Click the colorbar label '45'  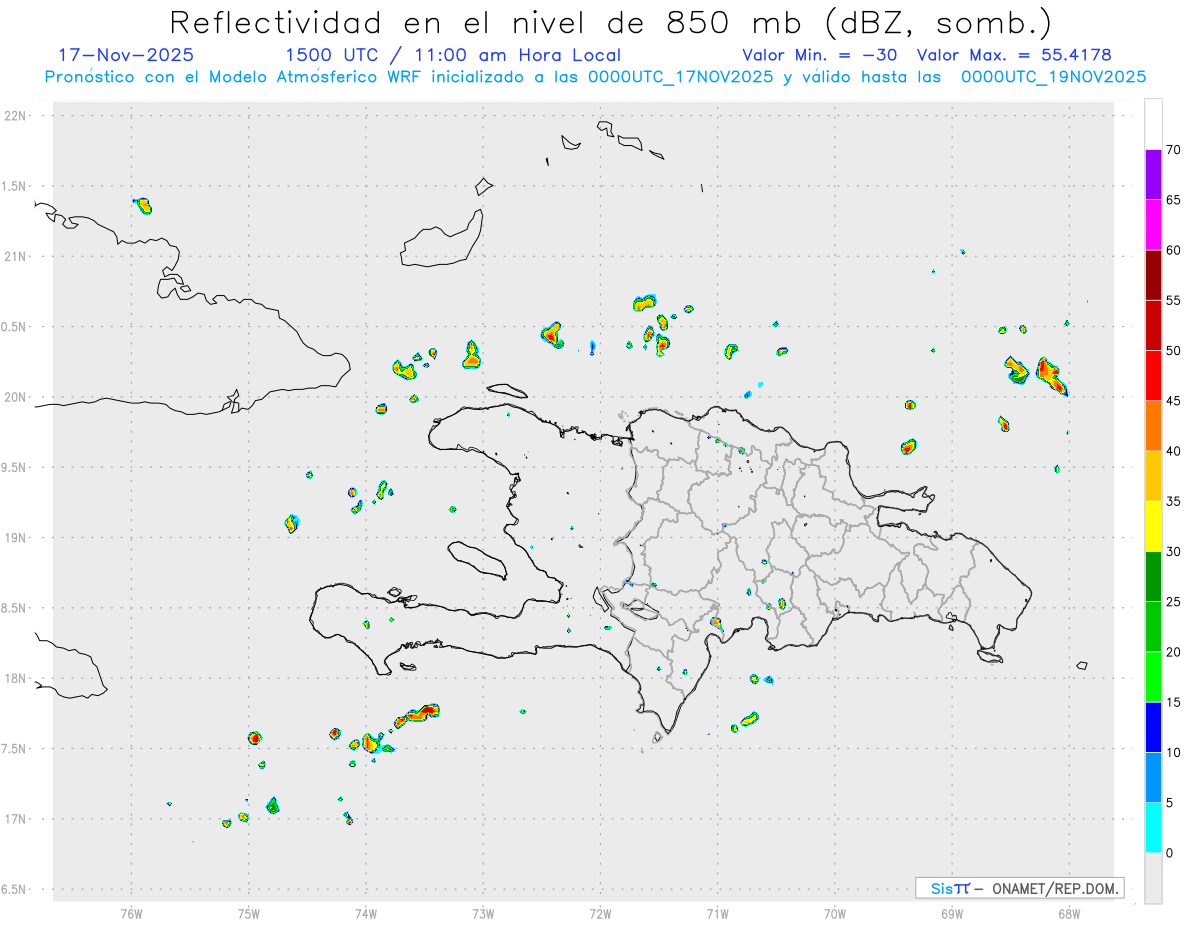tap(1173, 401)
